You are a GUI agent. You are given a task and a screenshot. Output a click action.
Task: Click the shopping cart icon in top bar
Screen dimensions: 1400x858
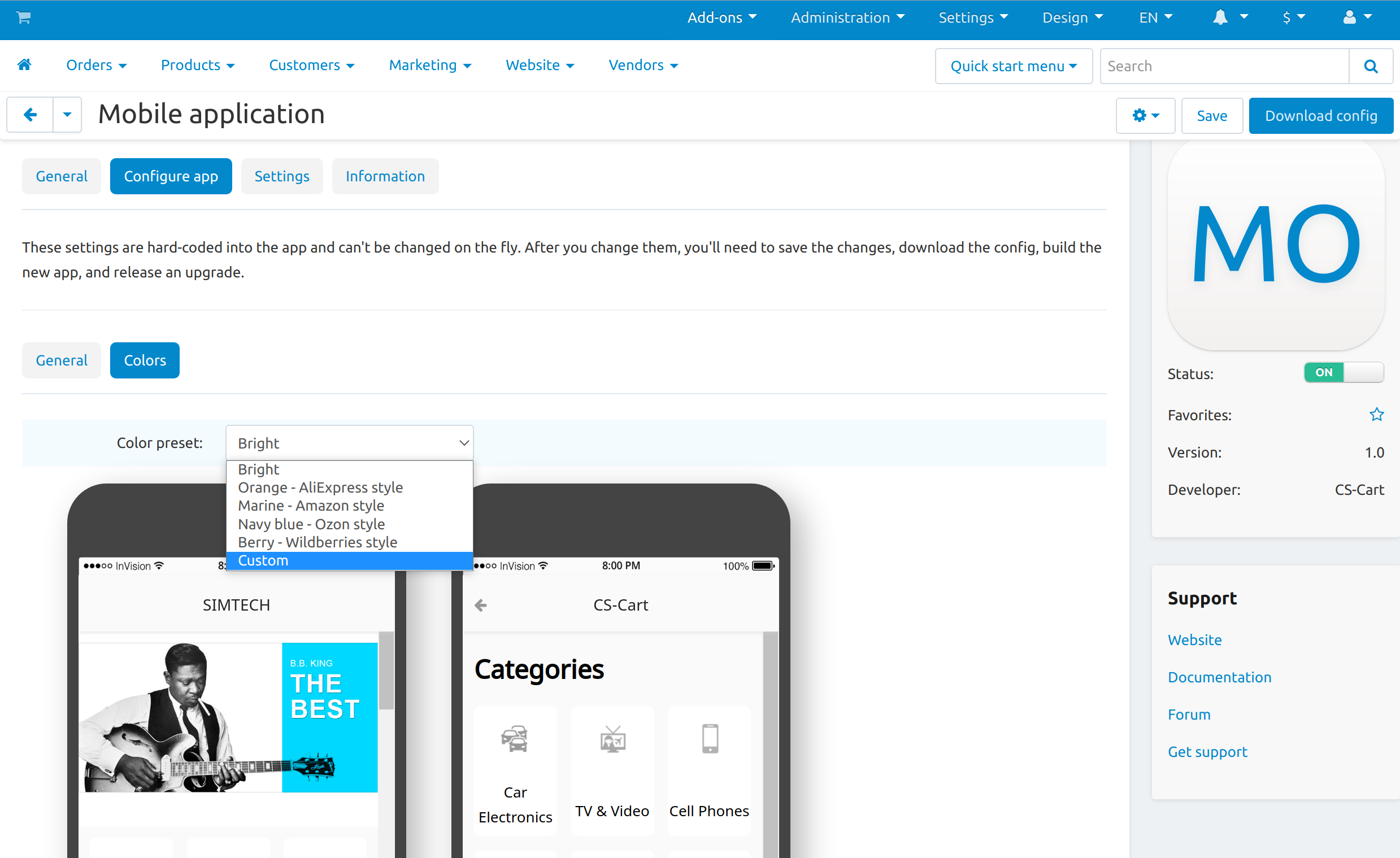coord(23,18)
